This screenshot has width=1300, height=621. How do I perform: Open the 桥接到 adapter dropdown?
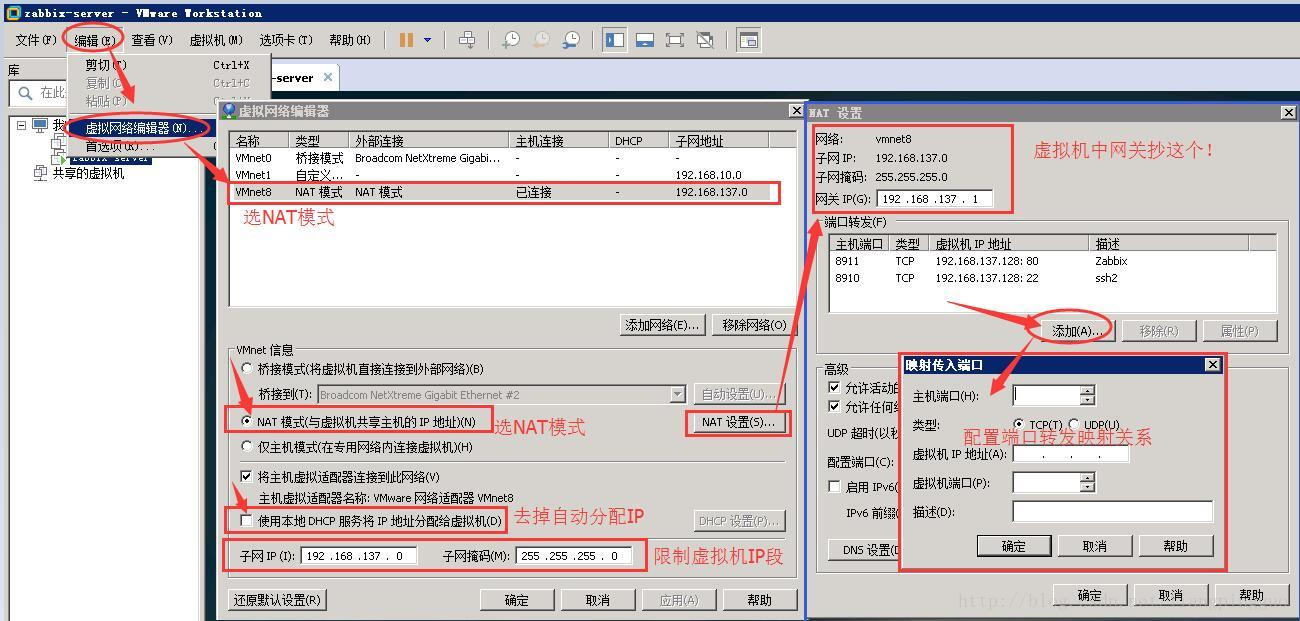pos(678,395)
